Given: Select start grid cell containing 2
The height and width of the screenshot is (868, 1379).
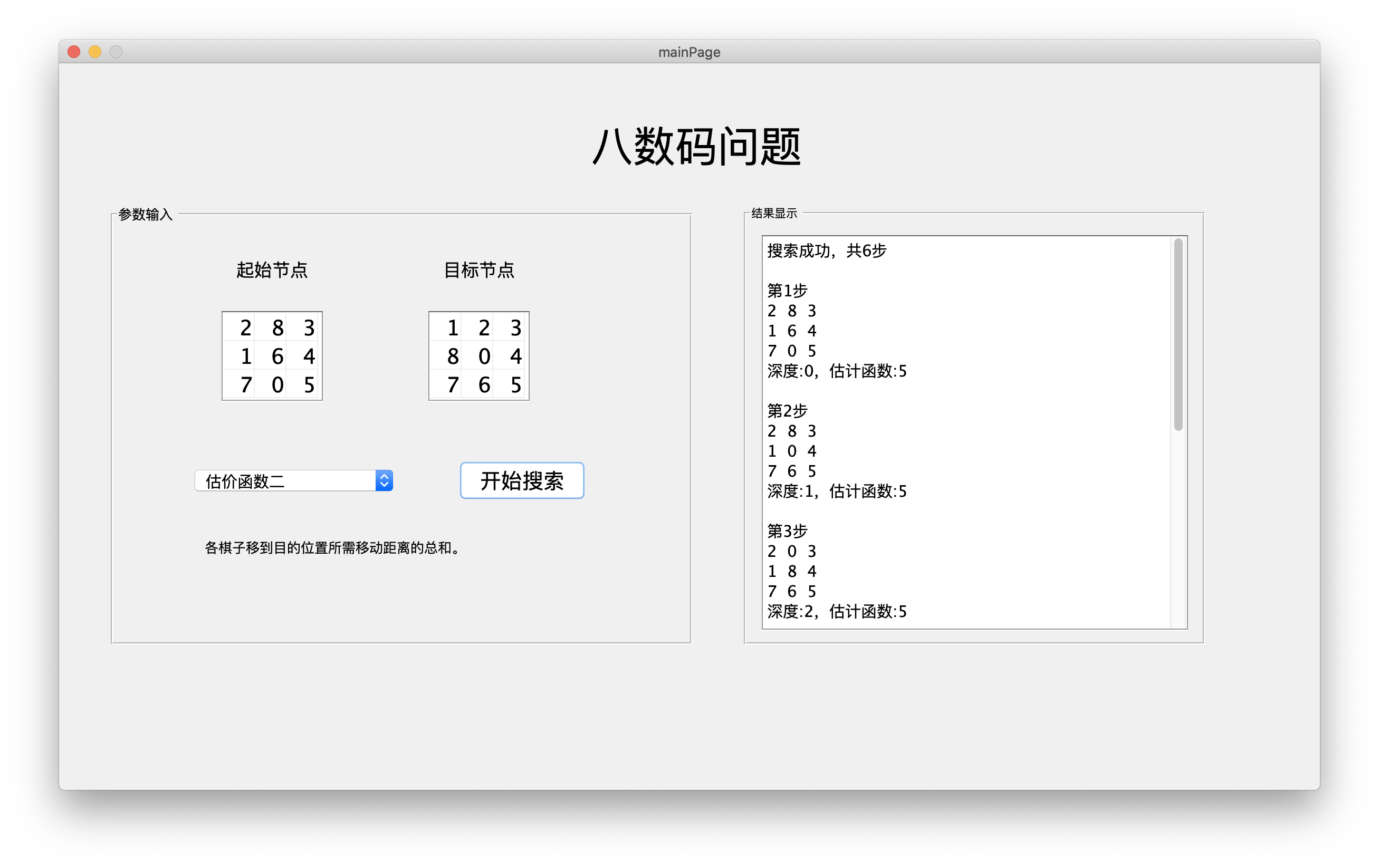Looking at the screenshot, I should click(x=246, y=327).
